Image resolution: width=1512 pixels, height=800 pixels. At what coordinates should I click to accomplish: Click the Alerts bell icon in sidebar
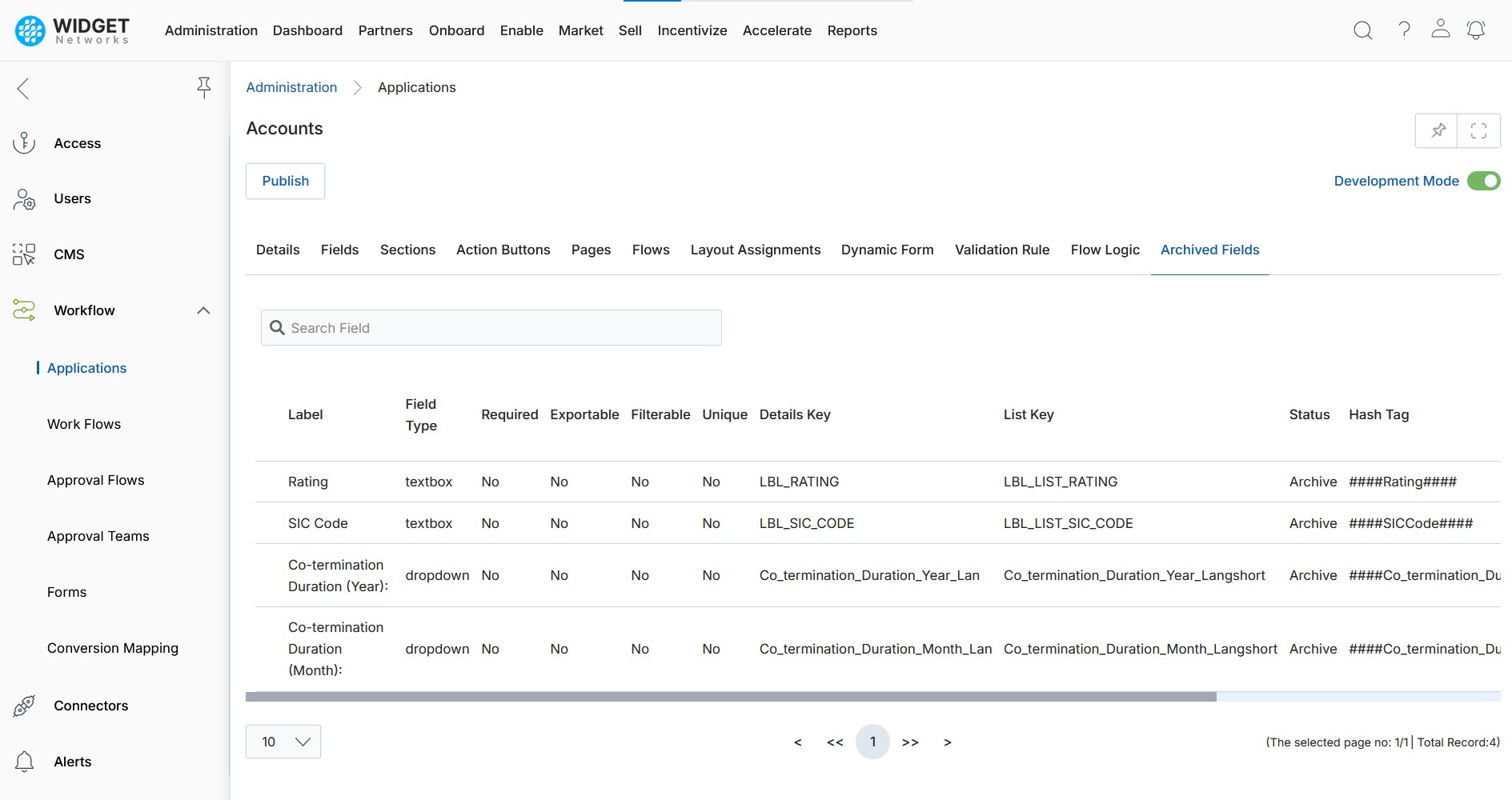click(24, 762)
